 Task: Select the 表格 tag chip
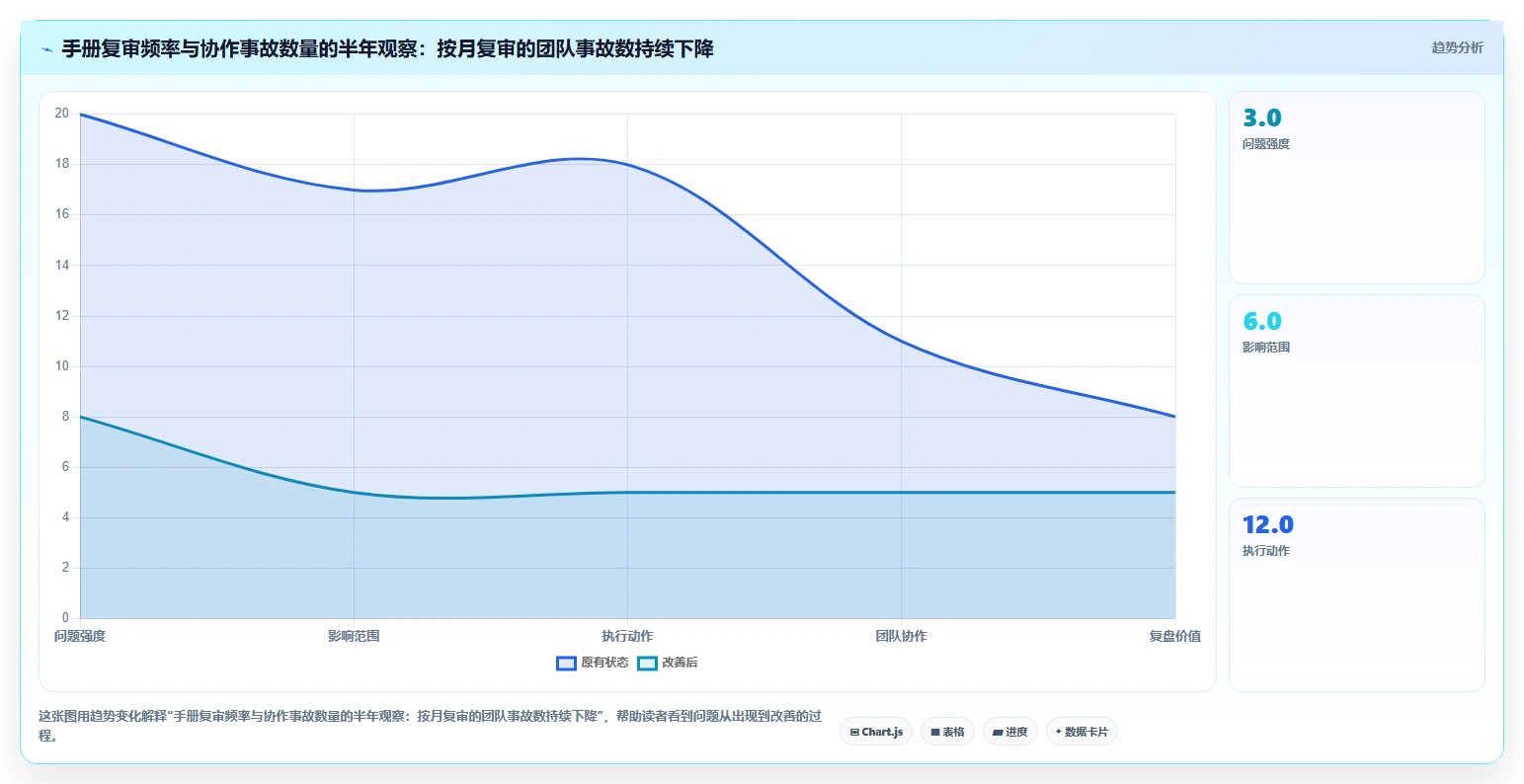click(947, 732)
